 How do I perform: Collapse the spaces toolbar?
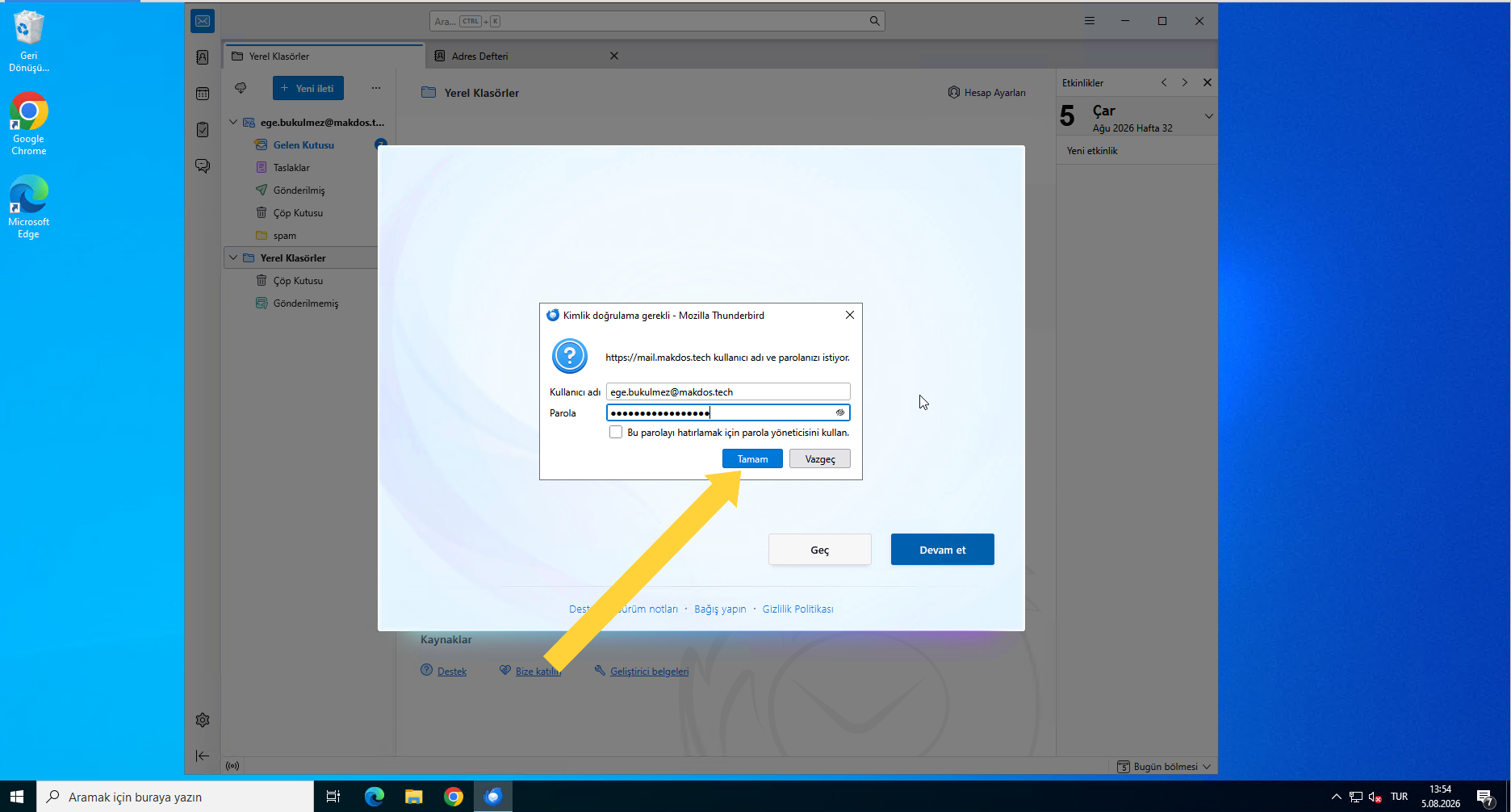[203, 755]
